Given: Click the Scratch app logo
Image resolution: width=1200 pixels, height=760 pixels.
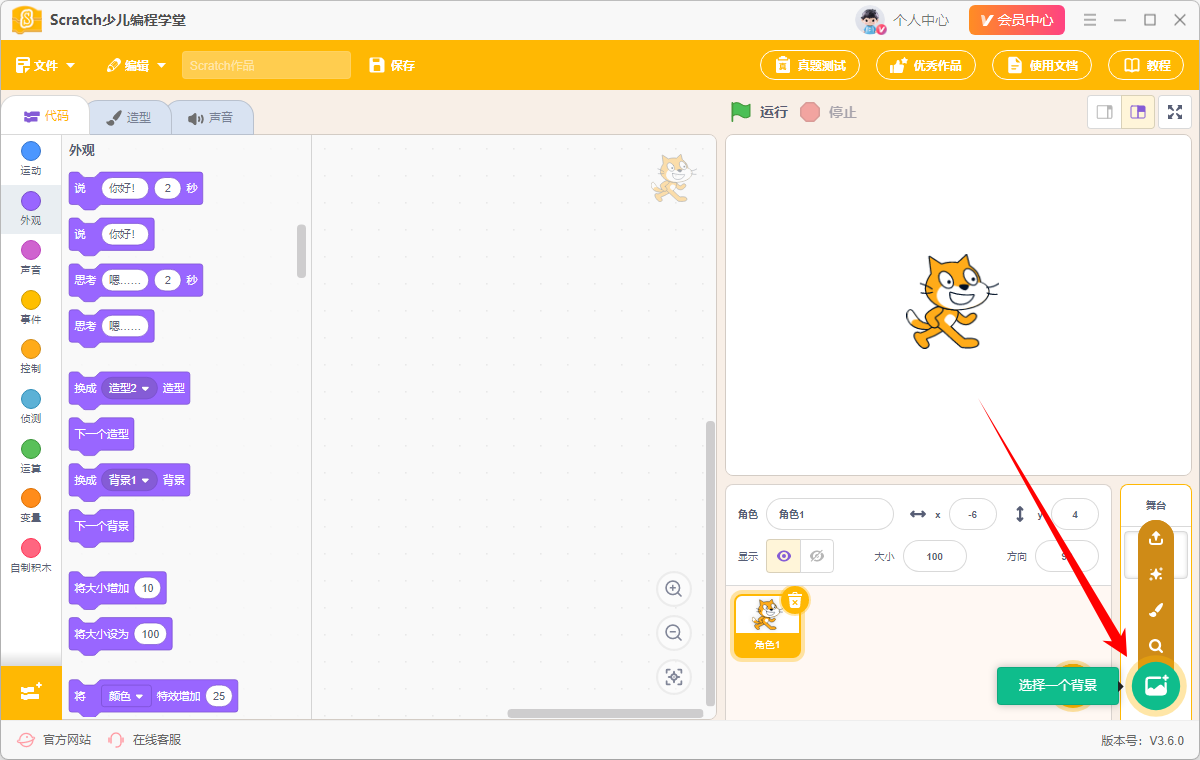Looking at the screenshot, I should point(25,20).
